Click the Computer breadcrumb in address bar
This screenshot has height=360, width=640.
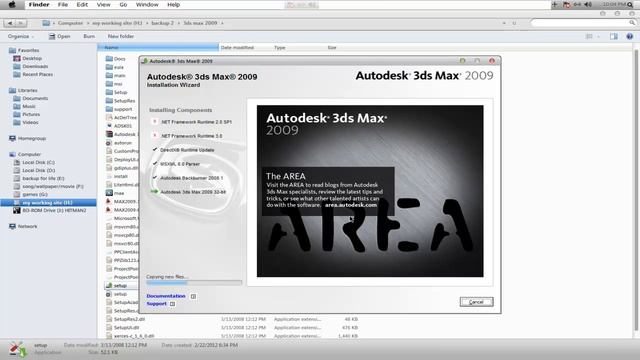[x=70, y=23]
